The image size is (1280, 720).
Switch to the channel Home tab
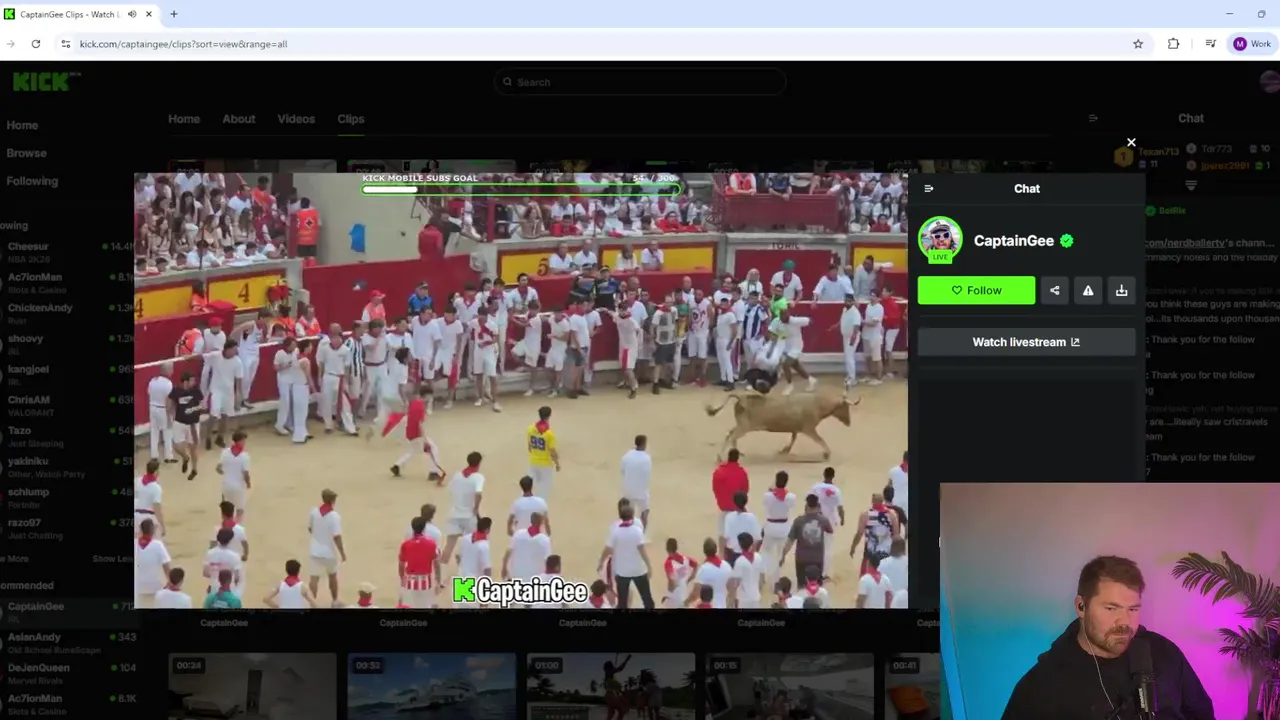(x=184, y=119)
